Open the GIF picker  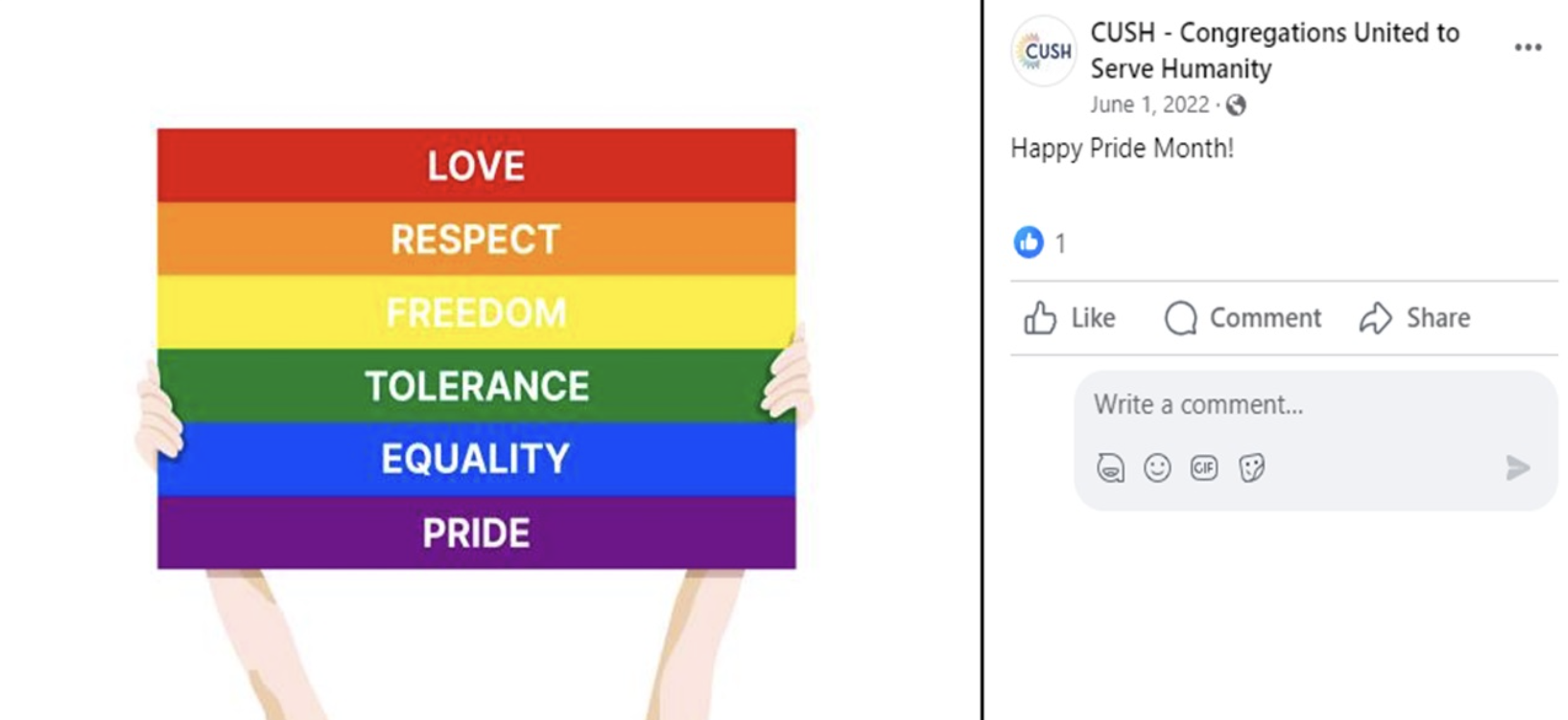pyautogui.click(x=1204, y=468)
